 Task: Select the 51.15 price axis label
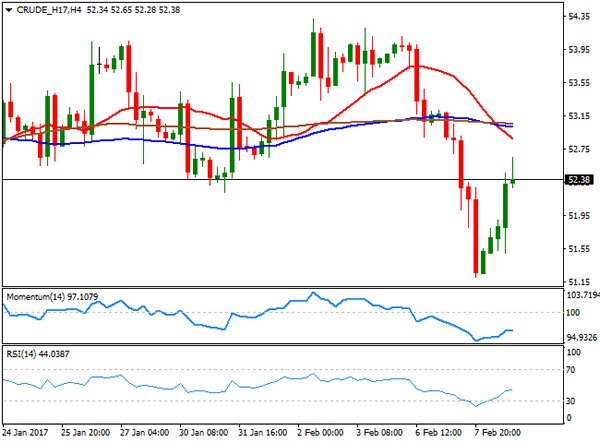pos(579,282)
